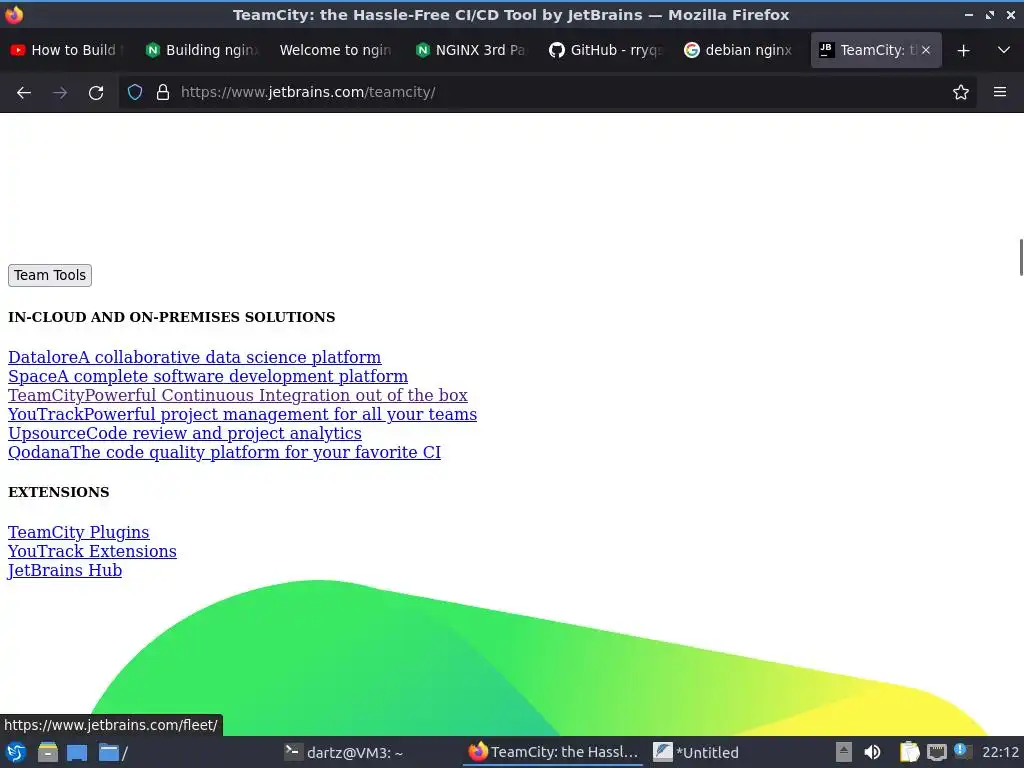Open the TeamCity Continuous Integration link
Viewport: 1024px width, 768px height.
click(x=238, y=395)
